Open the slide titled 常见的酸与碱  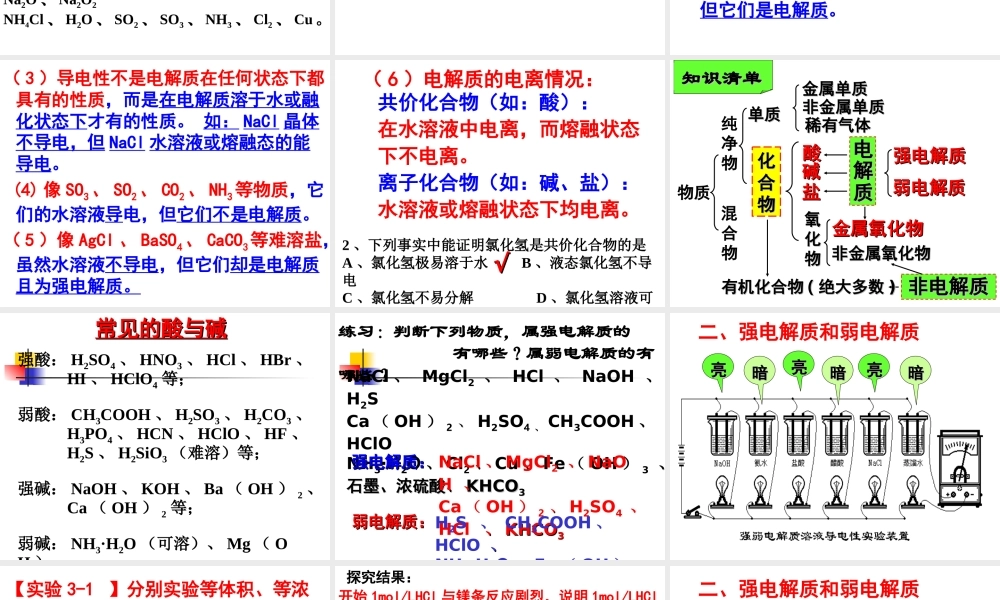(165, 437)
